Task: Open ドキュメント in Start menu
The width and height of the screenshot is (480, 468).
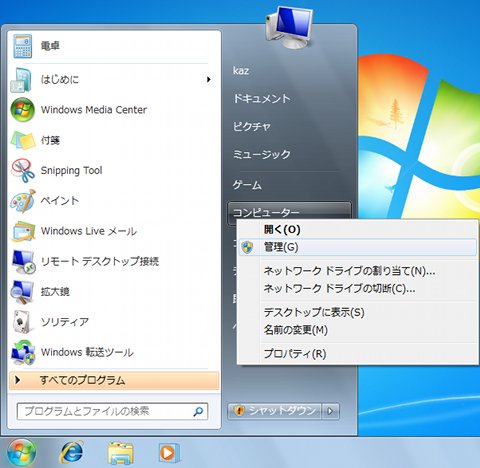Action: tap(262, 98)
